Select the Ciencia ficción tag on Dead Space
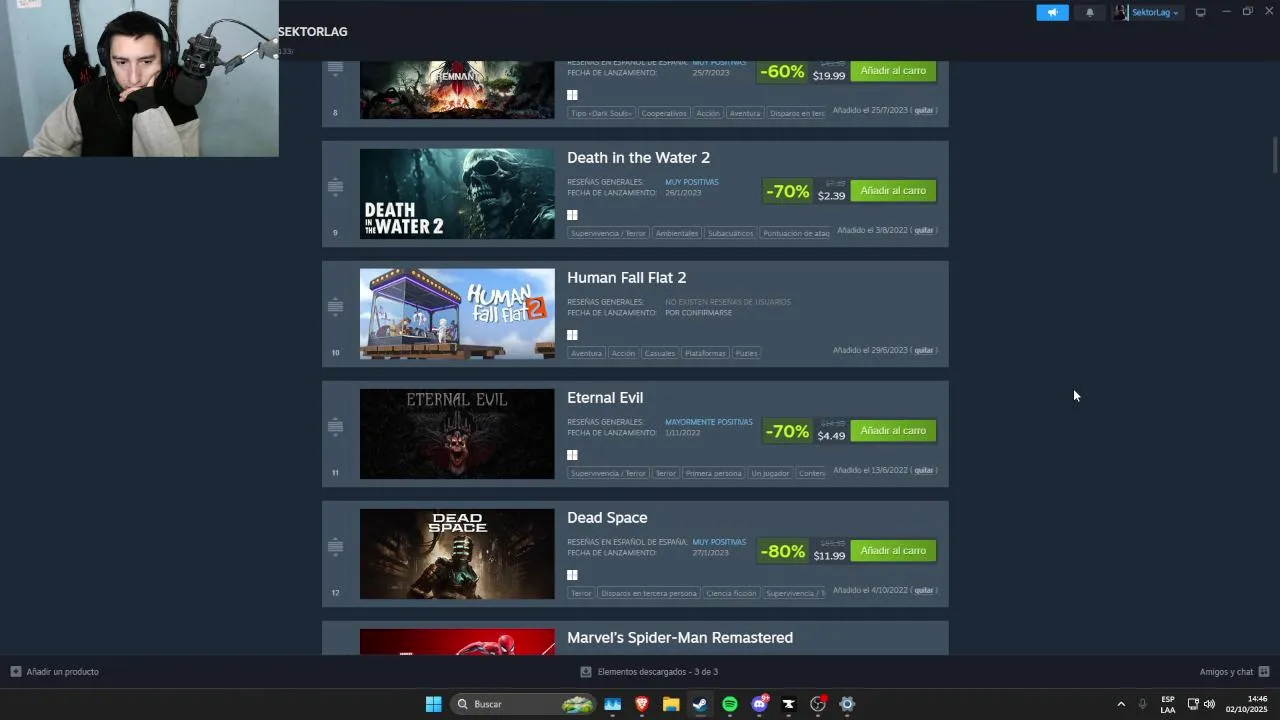 [731, 593]
